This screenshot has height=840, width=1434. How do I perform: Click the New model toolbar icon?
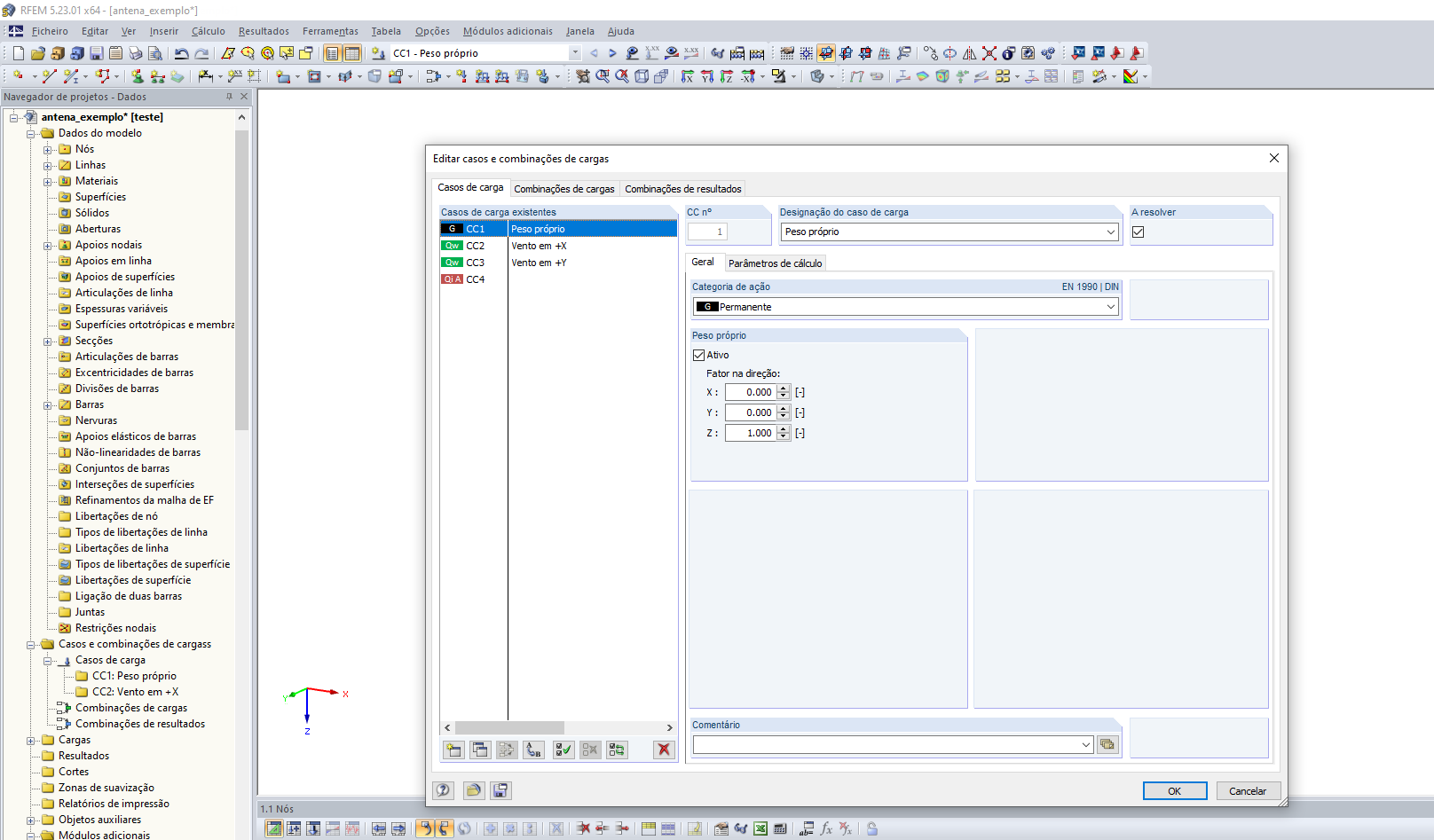coord(19,53)
